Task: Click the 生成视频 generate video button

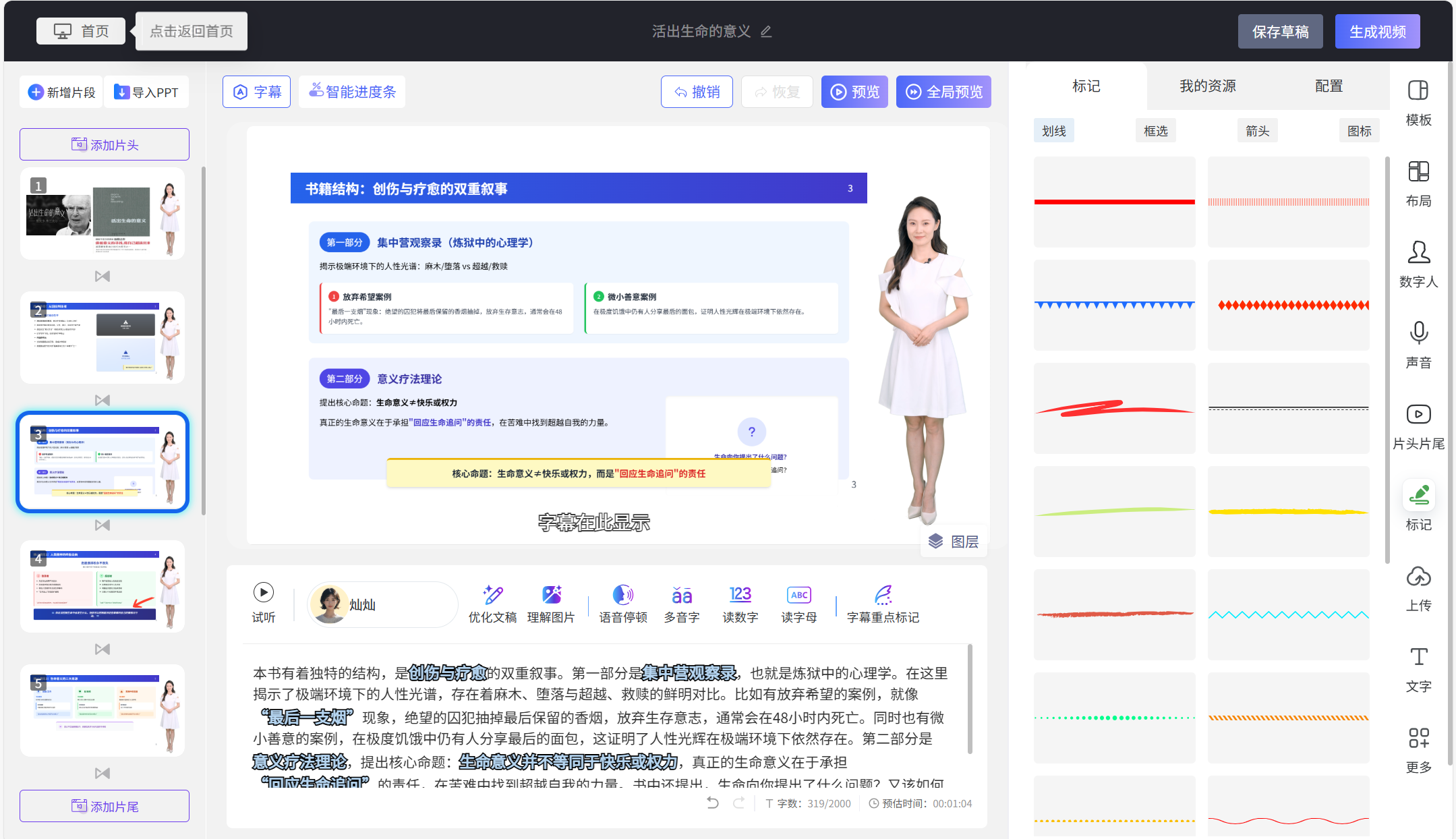Action: coord(1377,31)
